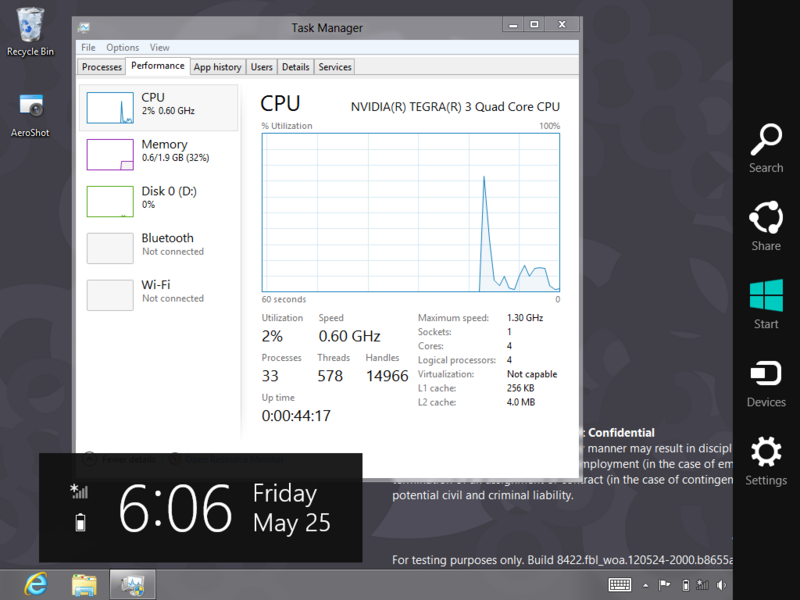
Task: Click the Start charm Windows logo
Action: [766, 295]
